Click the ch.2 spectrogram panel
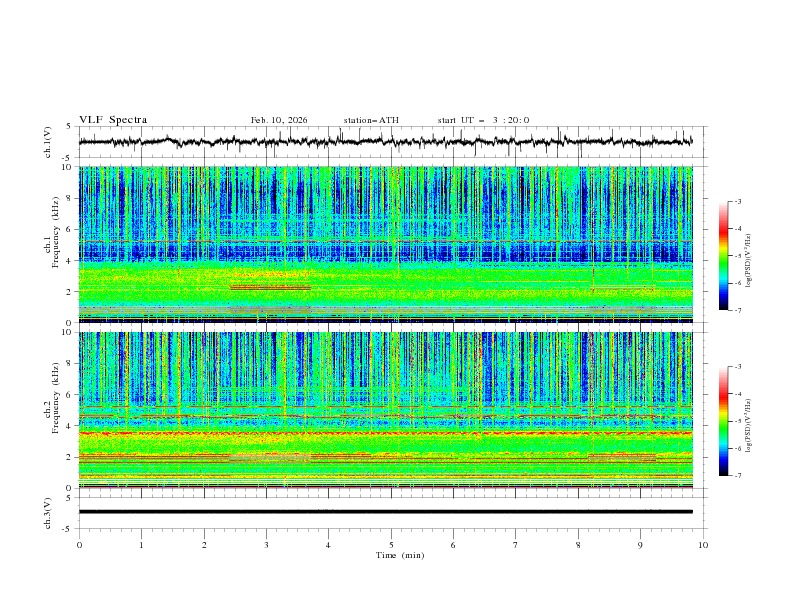The width and height of the screenshot is (792, 612). 386,409
